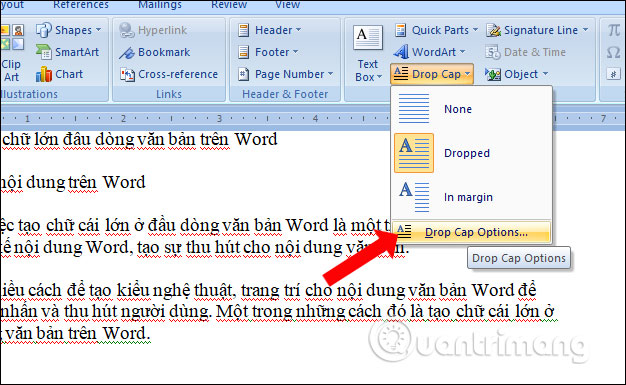The height and width of the screenshot is (385, 626).
Task: Switch to the Mailings tab
Action: 160,5
